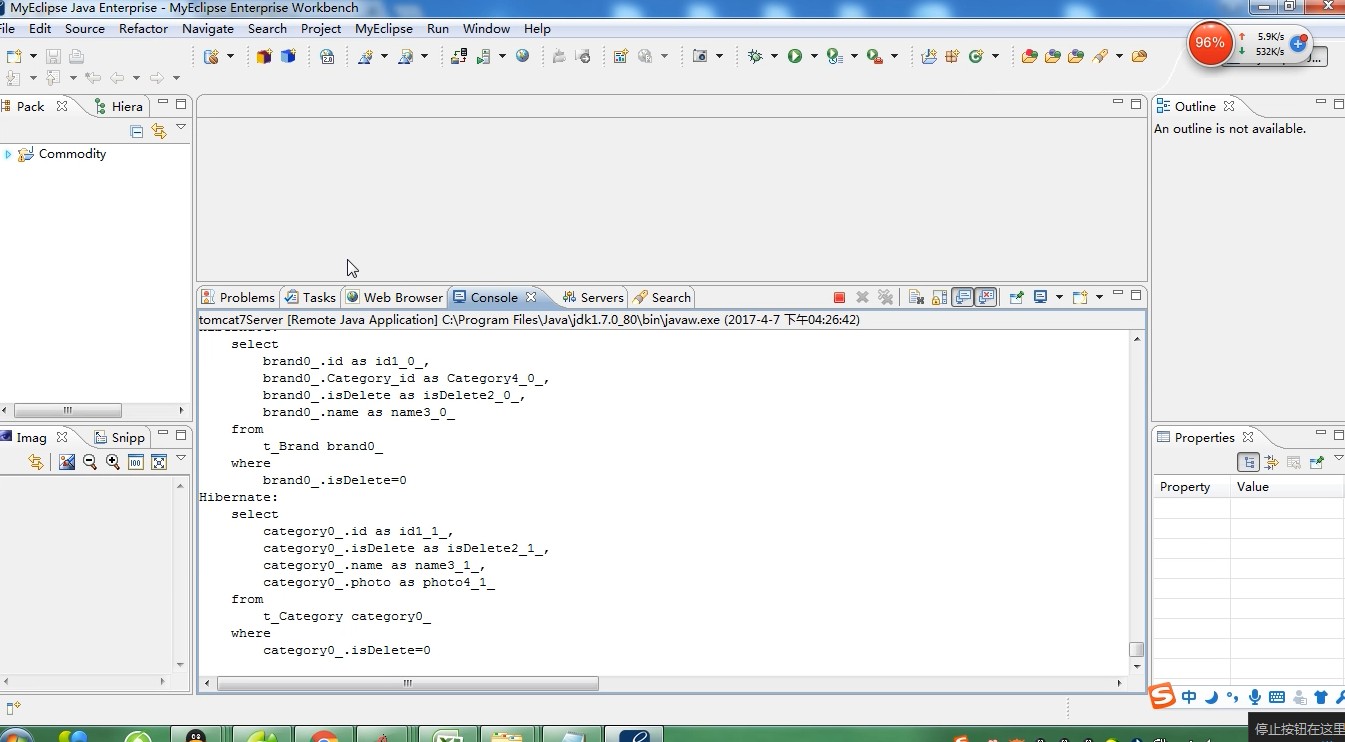Open the New dropdown arrow in toolbar
This screenshot has height=742, width=1345.
pyautogui.click(x=33, y=56)
